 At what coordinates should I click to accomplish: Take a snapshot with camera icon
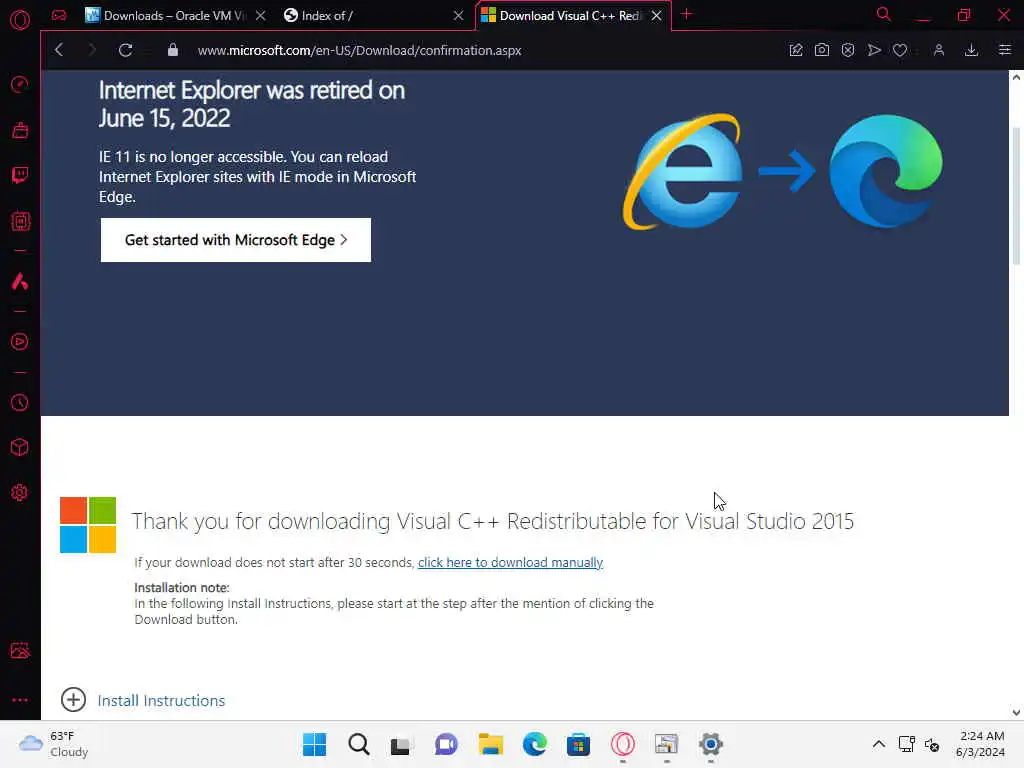pos(822,50)
